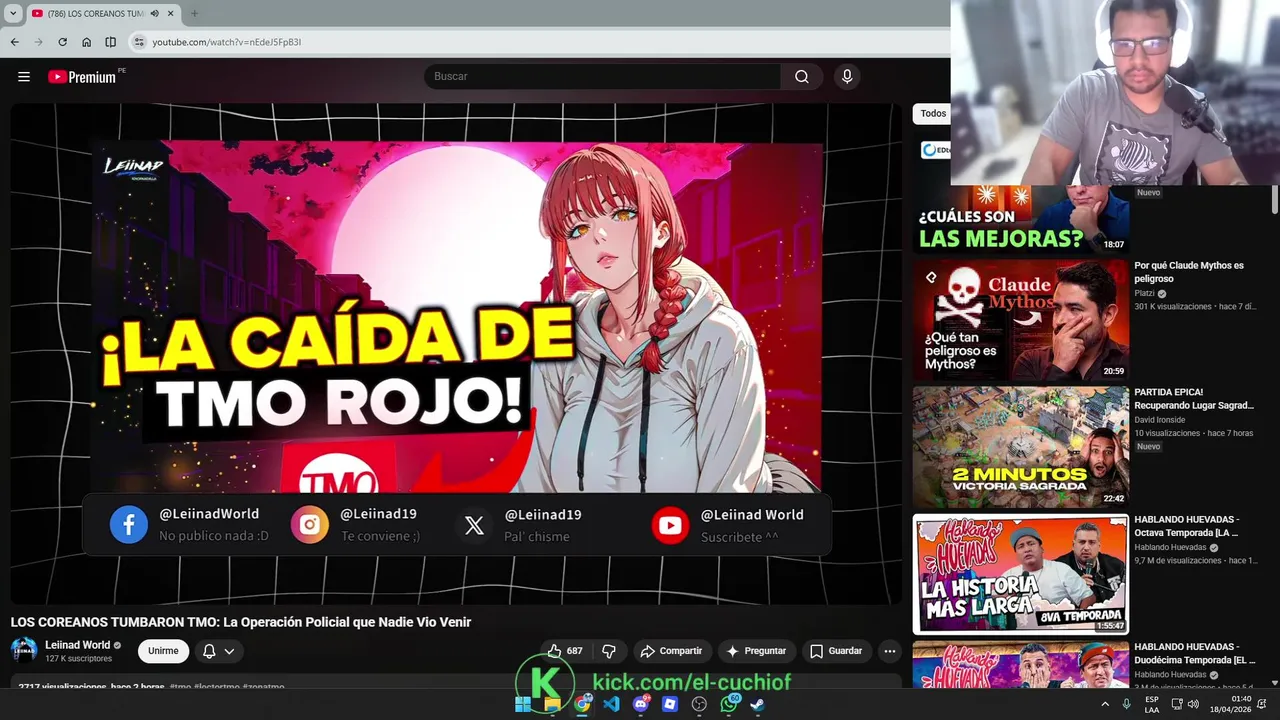Open La Historia Más Larga 8va Temporada thumbnail
Image resolution: width=1280 pixels, height=720 pixels.
click(1020, 574)
